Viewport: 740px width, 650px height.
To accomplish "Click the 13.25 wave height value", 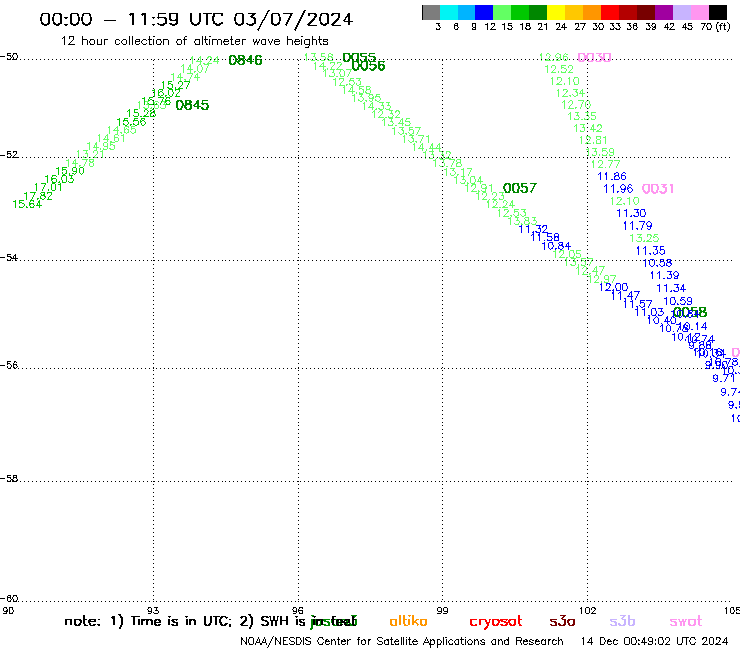I will click(x=644, y=238).
